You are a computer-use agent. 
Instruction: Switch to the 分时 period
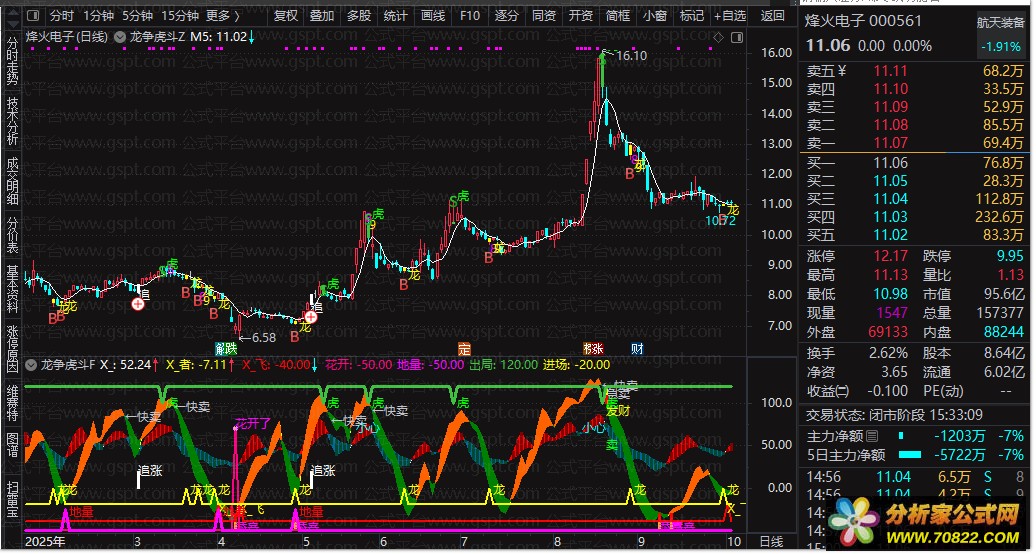click(x=61, y=15)
